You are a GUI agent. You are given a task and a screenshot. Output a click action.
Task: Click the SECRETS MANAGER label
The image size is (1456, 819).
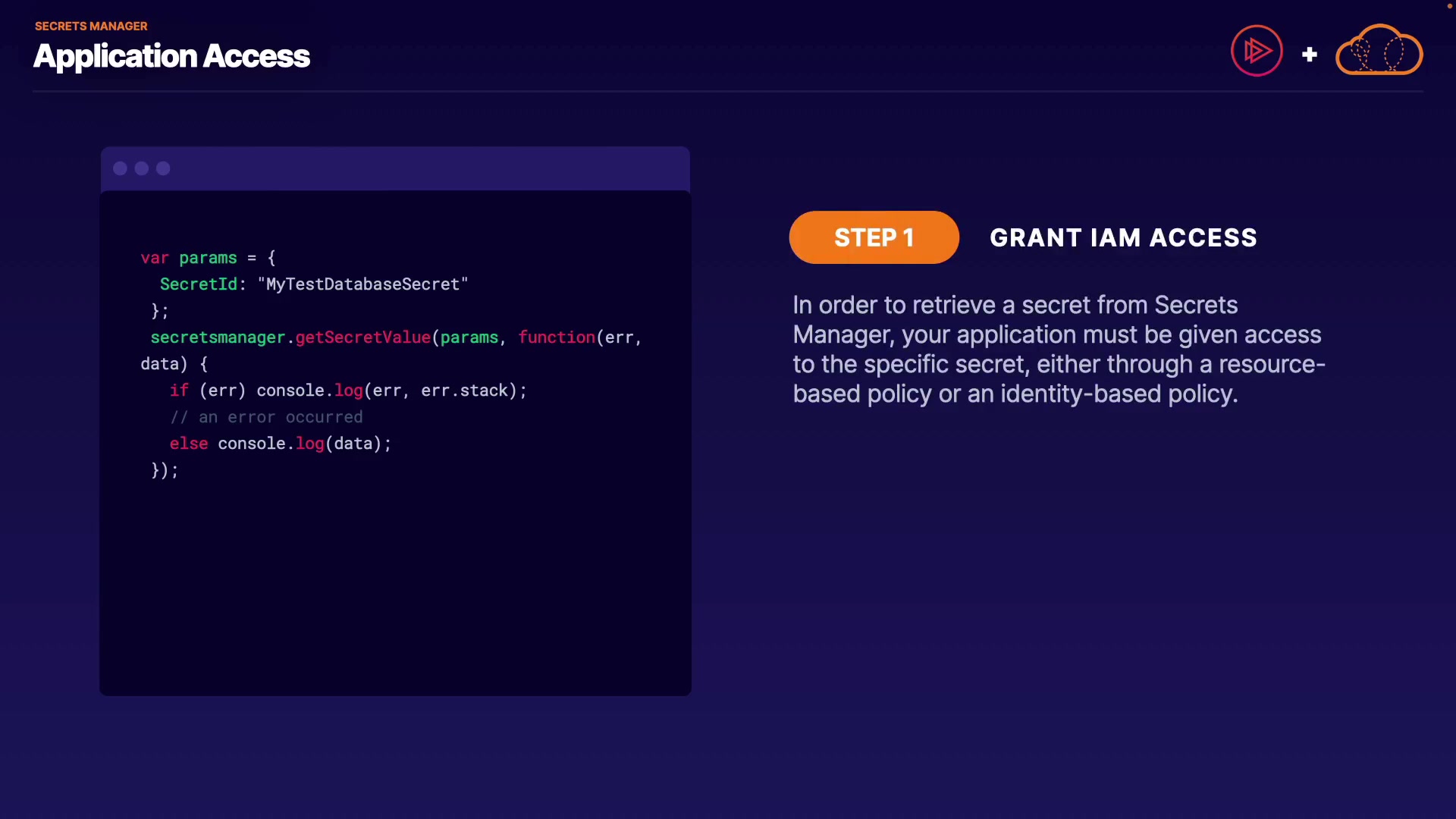[91, 26]
